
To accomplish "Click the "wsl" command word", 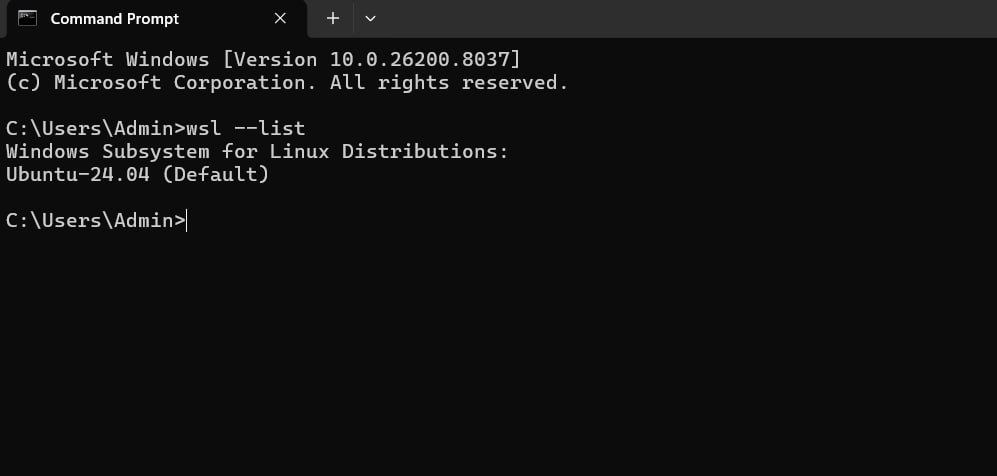I will point(209,128).
